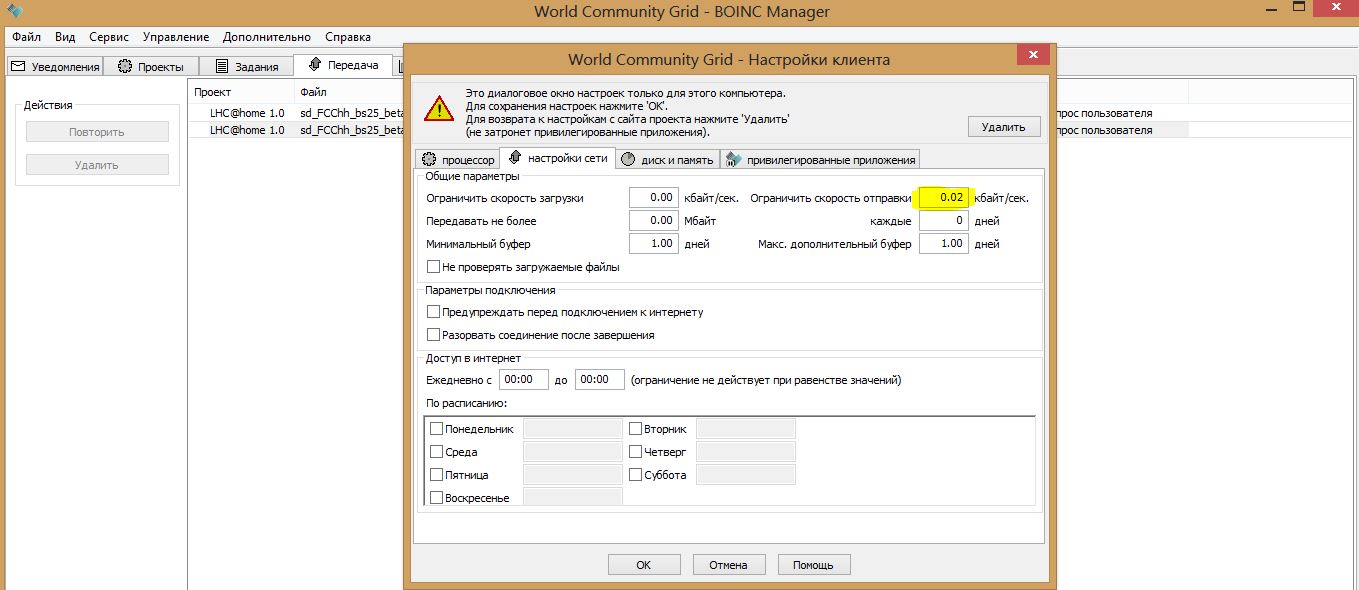
Task: Confirm settings with the OK button
Action: 644,565
